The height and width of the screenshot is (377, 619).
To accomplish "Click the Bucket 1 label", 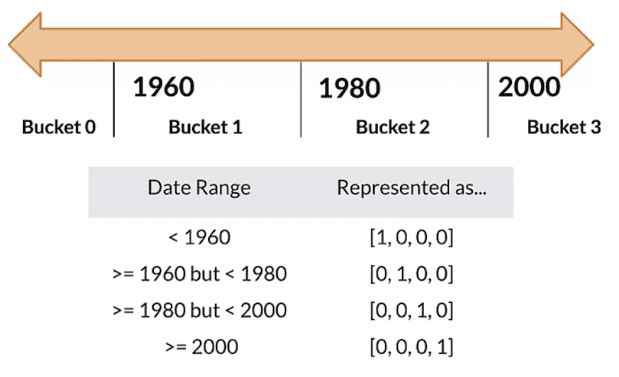I will (205, 127).
